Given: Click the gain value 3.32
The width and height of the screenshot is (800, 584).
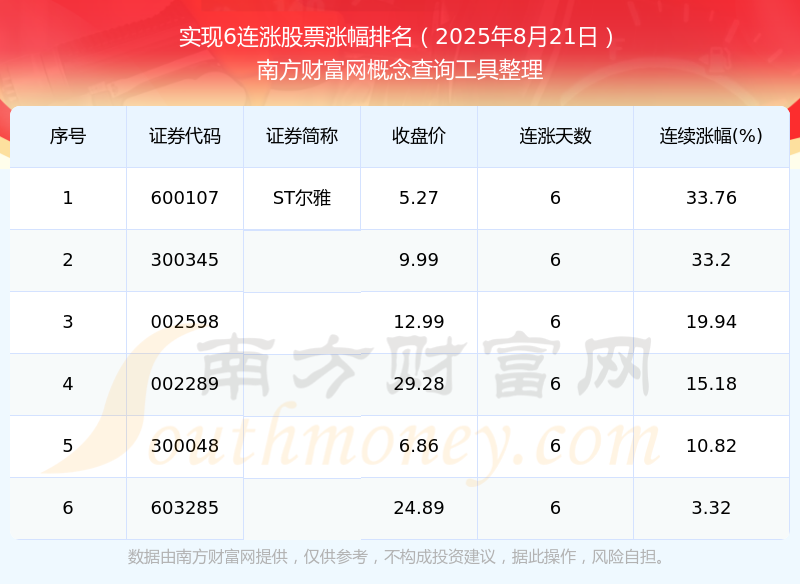Looking at the screenshot, I should tap(711, 507).
